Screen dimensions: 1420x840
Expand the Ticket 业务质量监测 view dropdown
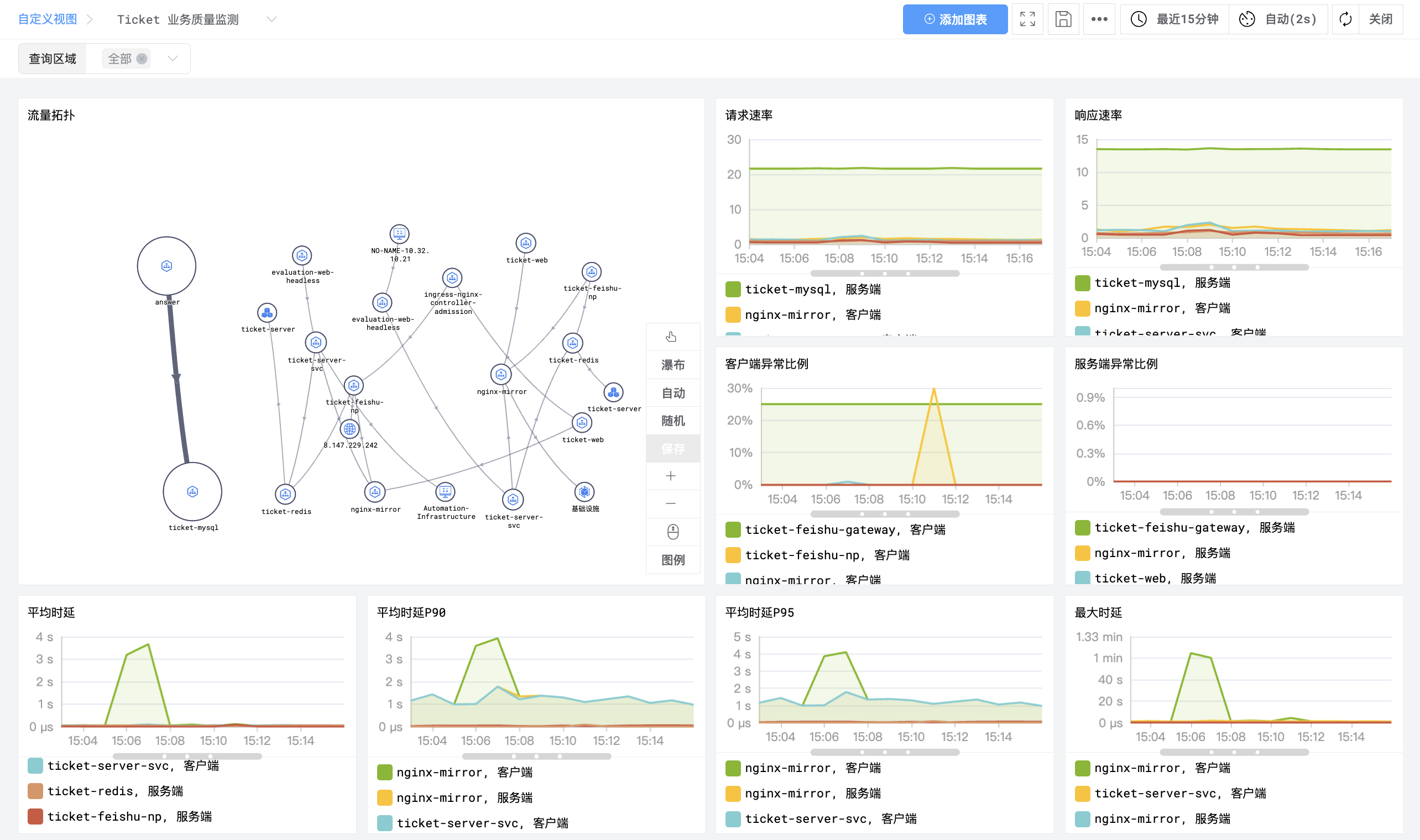[272, 19]
